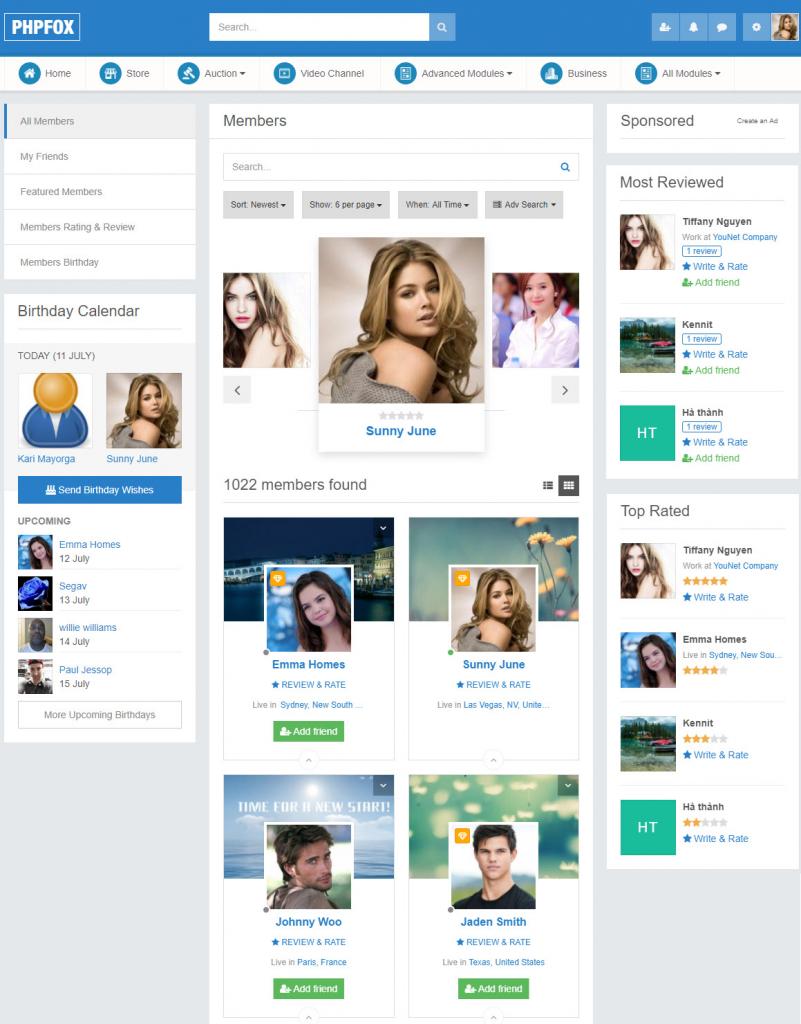Screen dimensions: 801x1024
Task: Switch to list view layout
Action: pos(548,486)
